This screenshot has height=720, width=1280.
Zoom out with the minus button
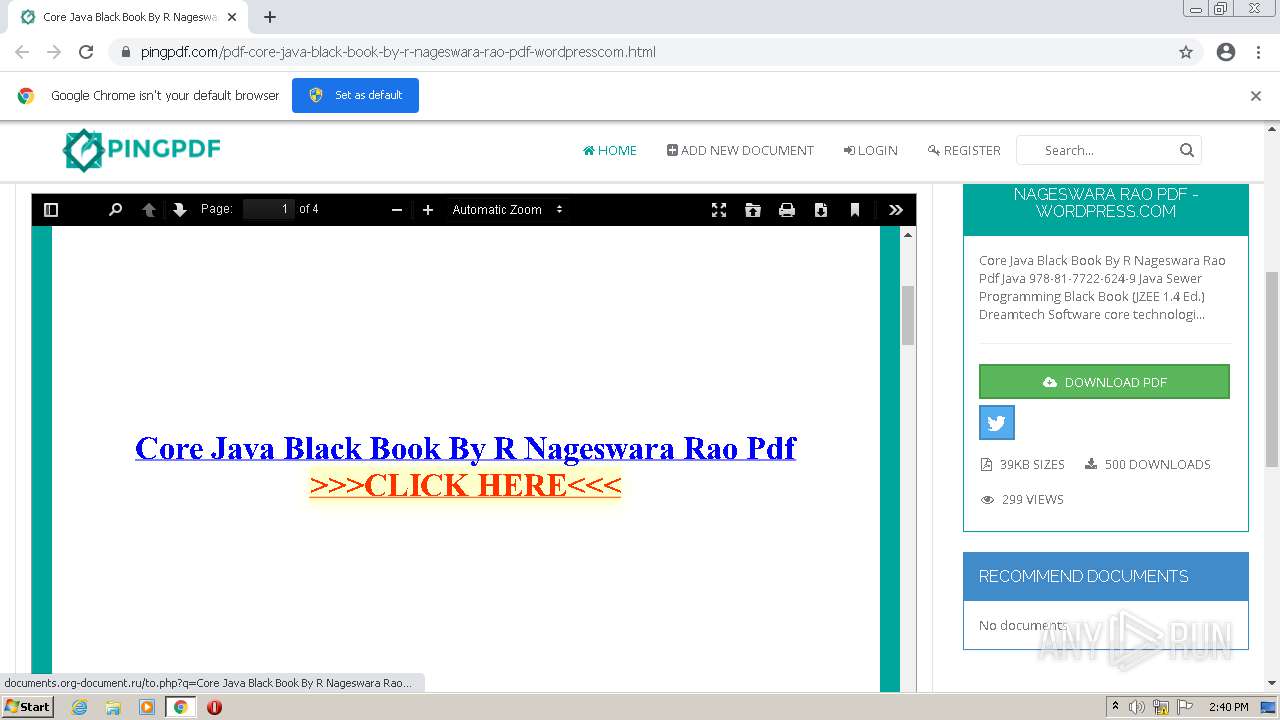[396, 210]
